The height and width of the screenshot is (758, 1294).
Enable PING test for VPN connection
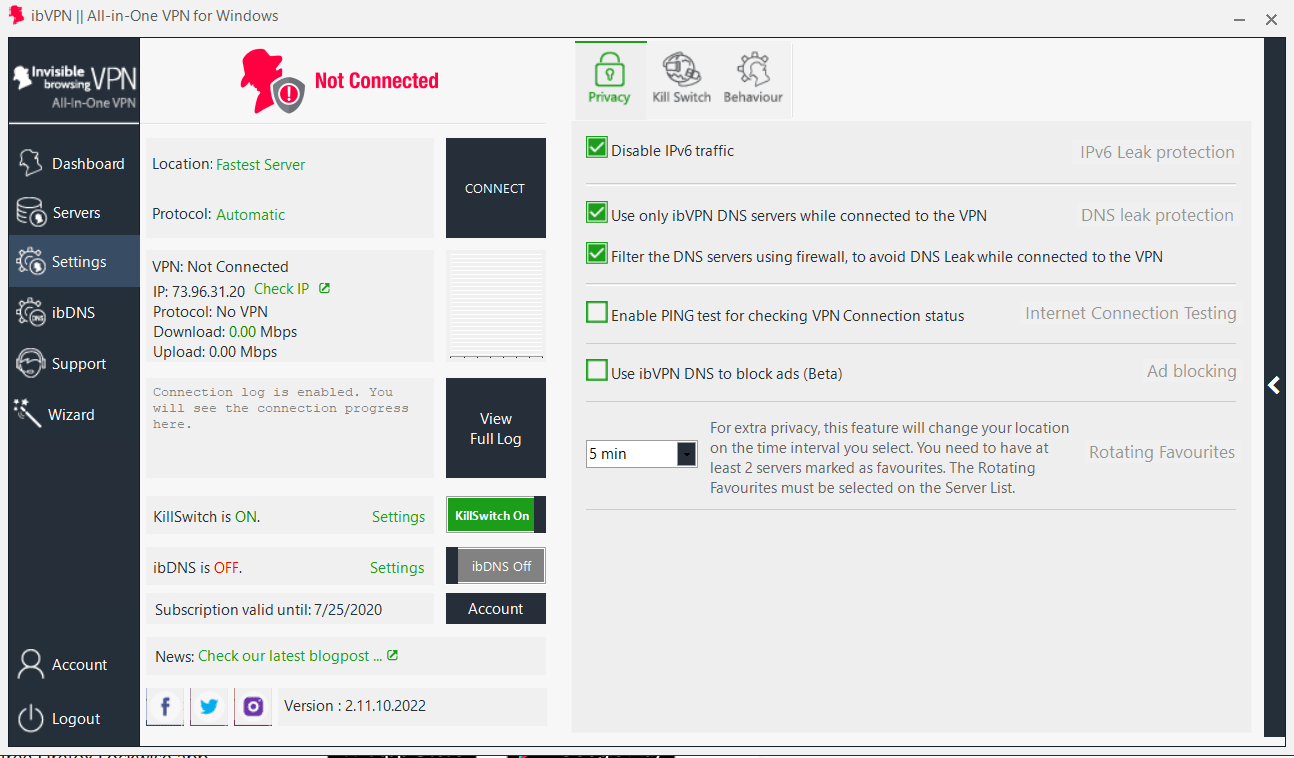pos(597,312)
